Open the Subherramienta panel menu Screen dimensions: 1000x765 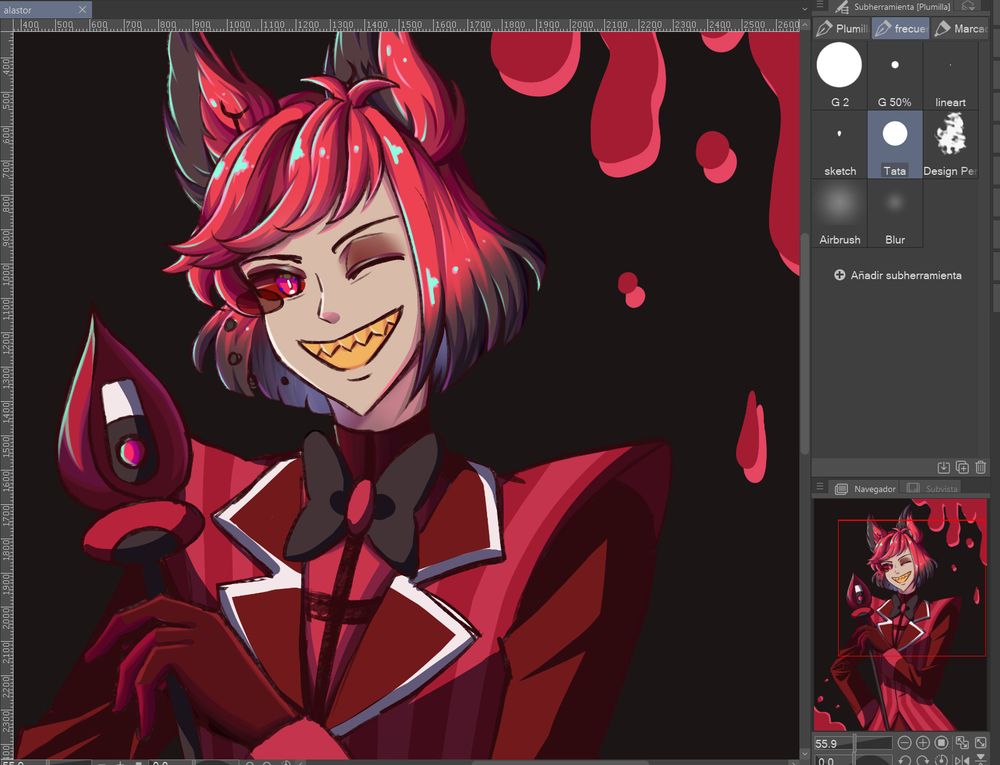click(820, 6)
